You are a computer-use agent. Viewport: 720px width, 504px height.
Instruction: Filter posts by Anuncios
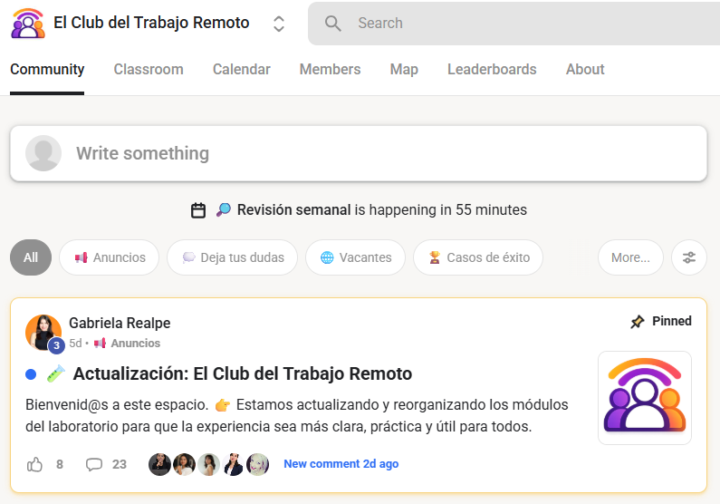click(109, 258)
